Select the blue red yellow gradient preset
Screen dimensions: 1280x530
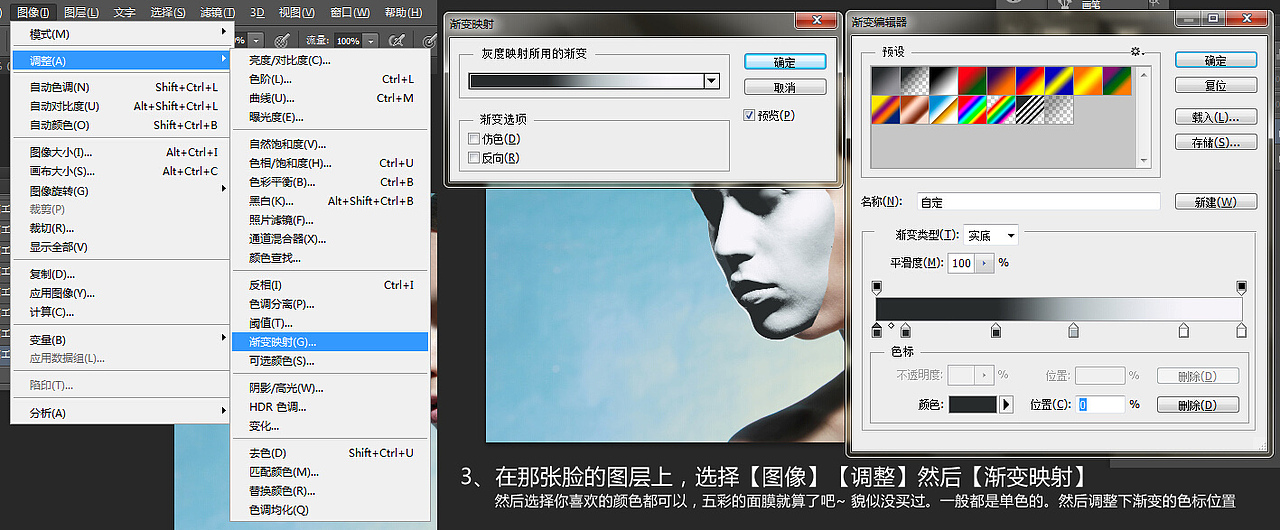coord(1031,81)
